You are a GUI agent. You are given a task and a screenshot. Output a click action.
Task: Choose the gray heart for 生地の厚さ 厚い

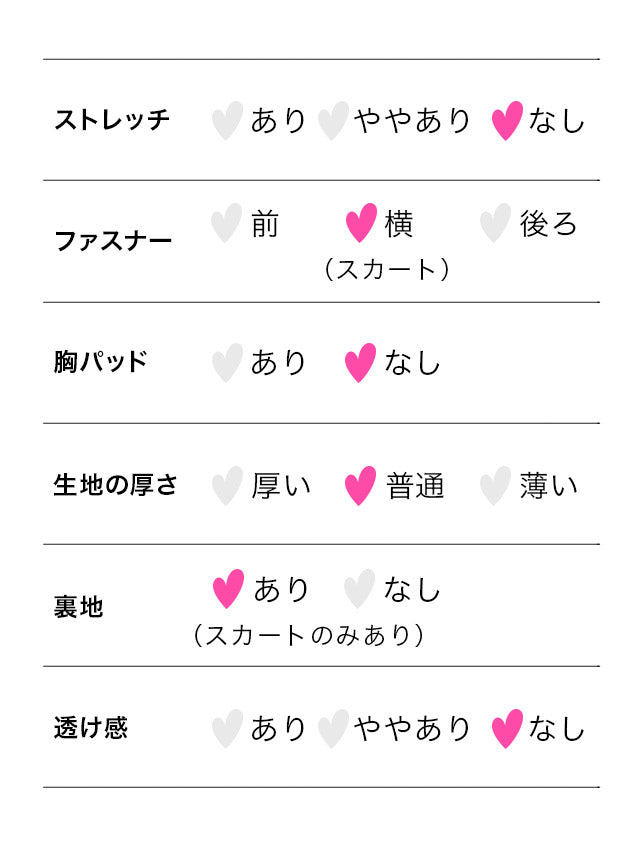[x=227, y=485]
